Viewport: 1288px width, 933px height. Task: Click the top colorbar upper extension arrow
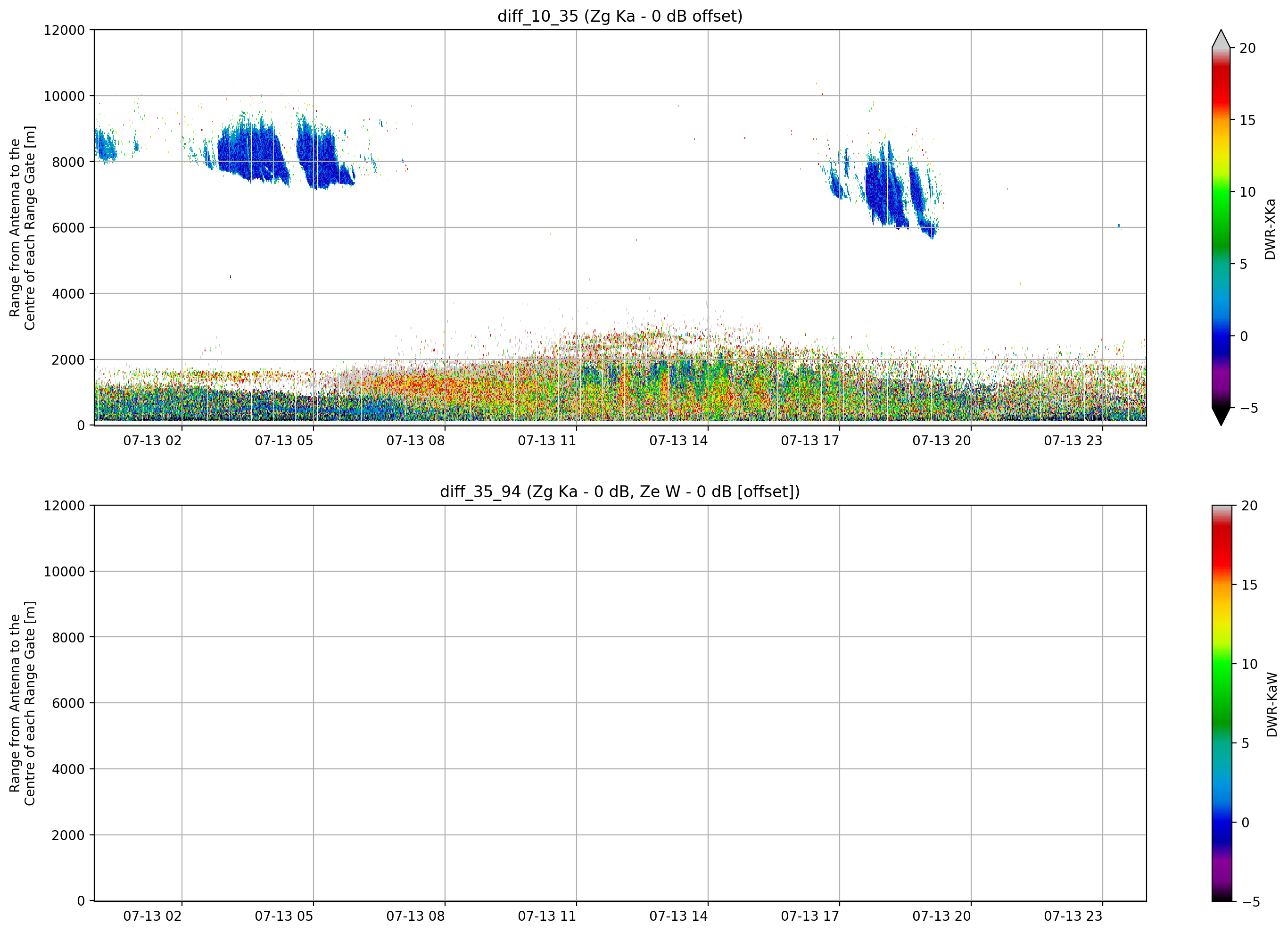click(1221, 39)
